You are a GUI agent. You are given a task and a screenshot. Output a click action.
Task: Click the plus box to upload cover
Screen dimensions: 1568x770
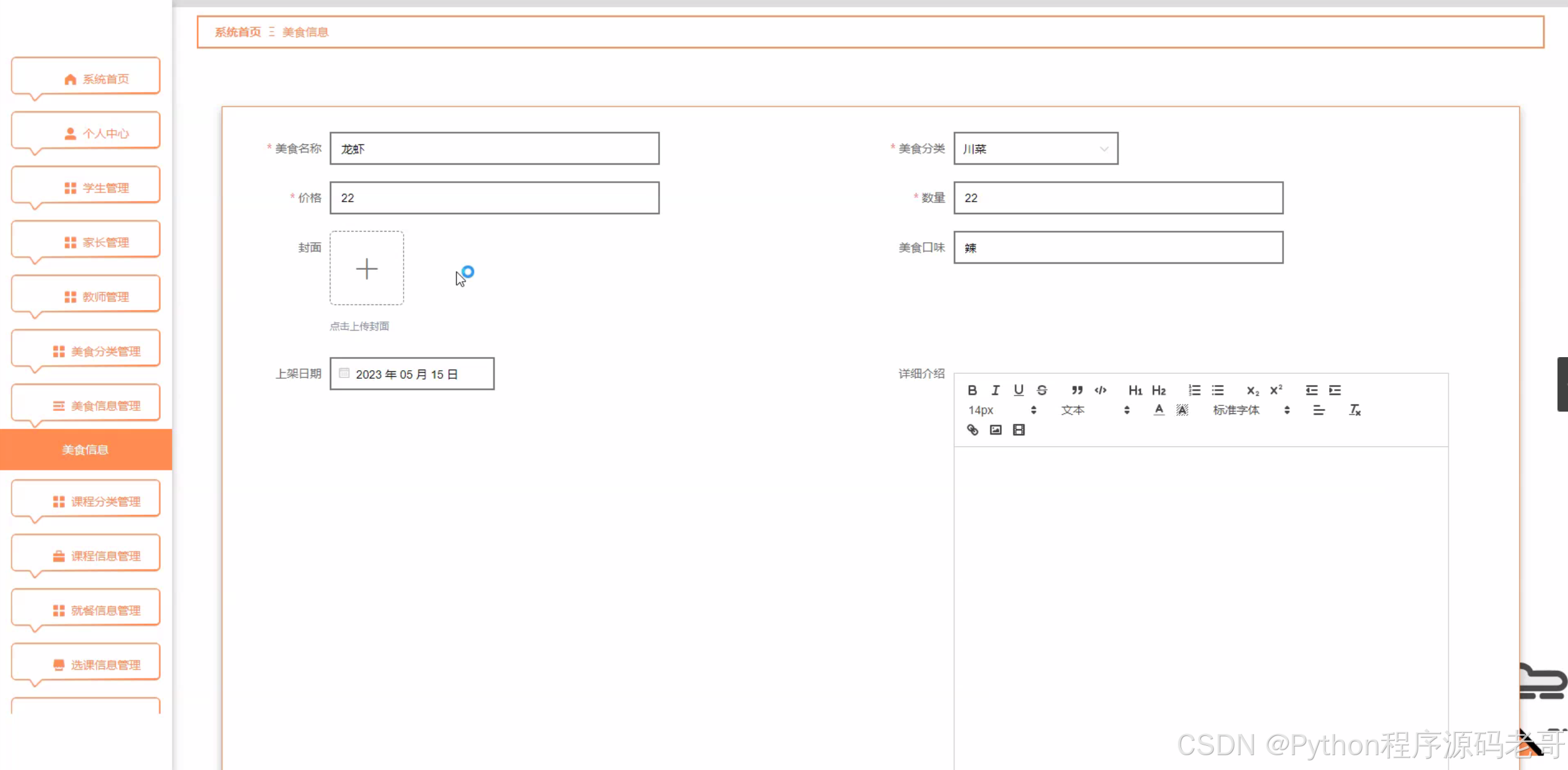tap(366, 268)
